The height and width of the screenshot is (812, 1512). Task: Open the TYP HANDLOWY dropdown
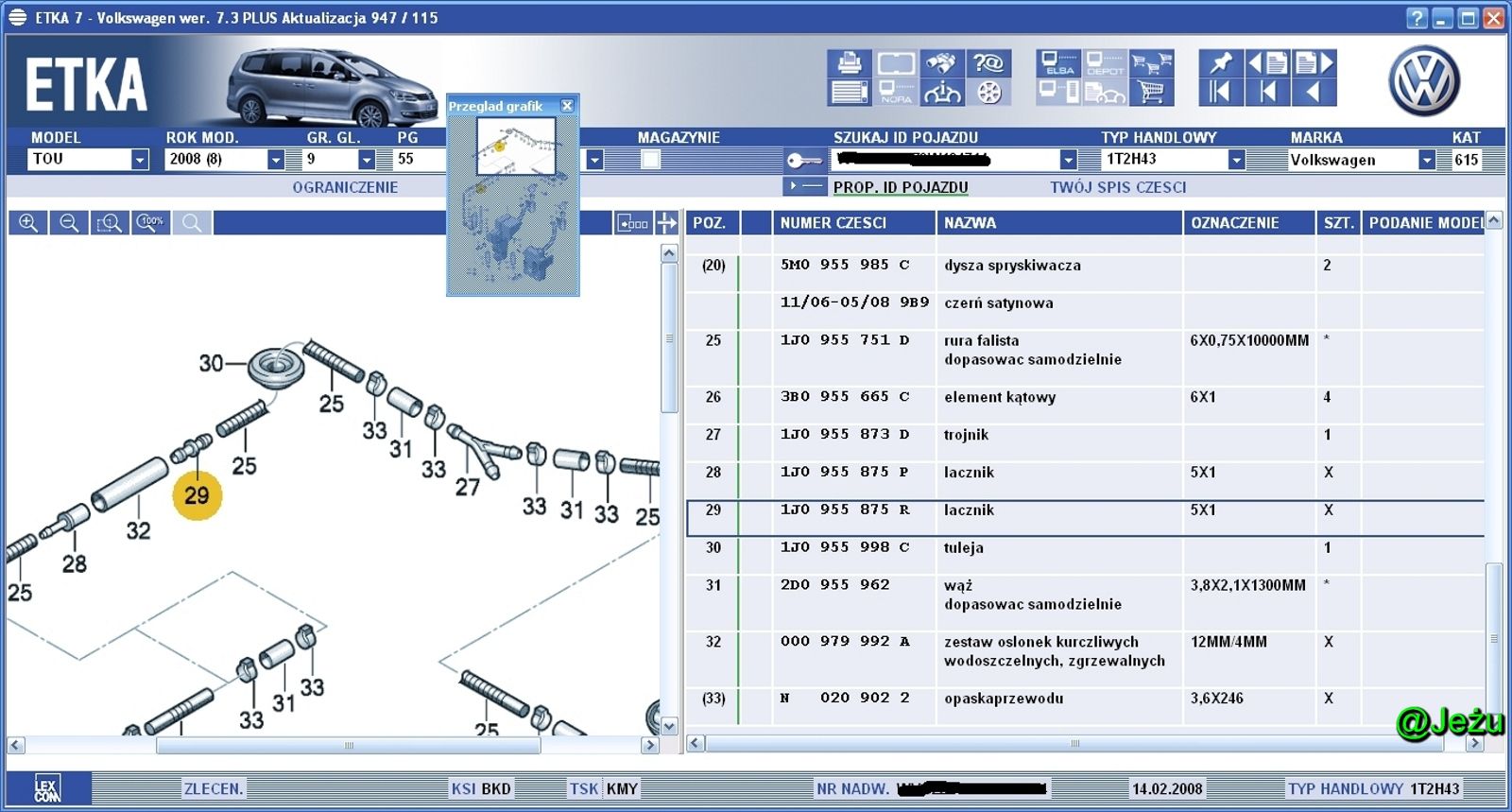(1236, 160)
